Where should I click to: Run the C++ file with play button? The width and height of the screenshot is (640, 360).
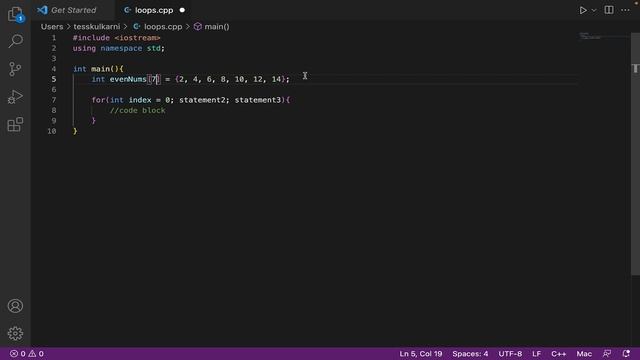pyautogui.click(x=583, y=10)
